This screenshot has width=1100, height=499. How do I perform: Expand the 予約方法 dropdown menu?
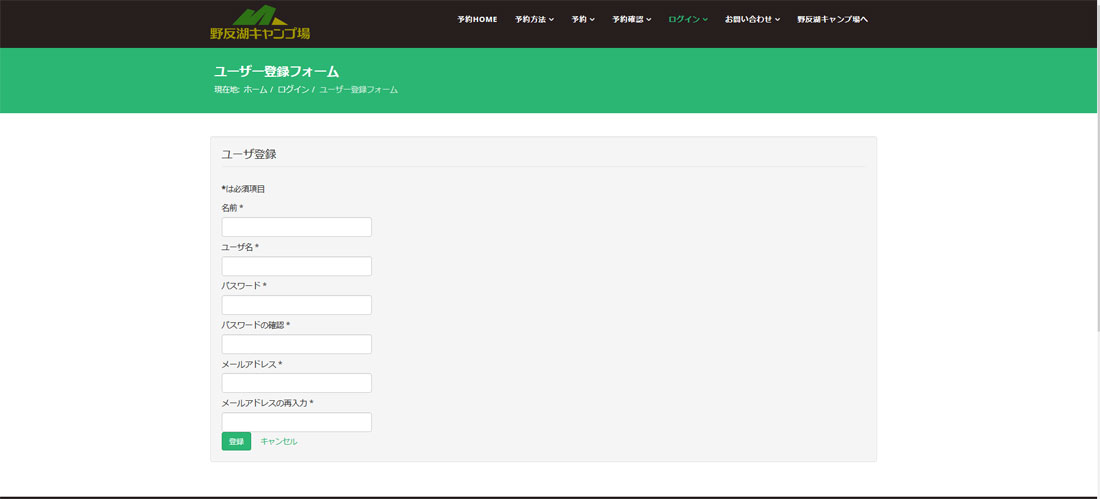pyautogui.click(x=534, y=19)
